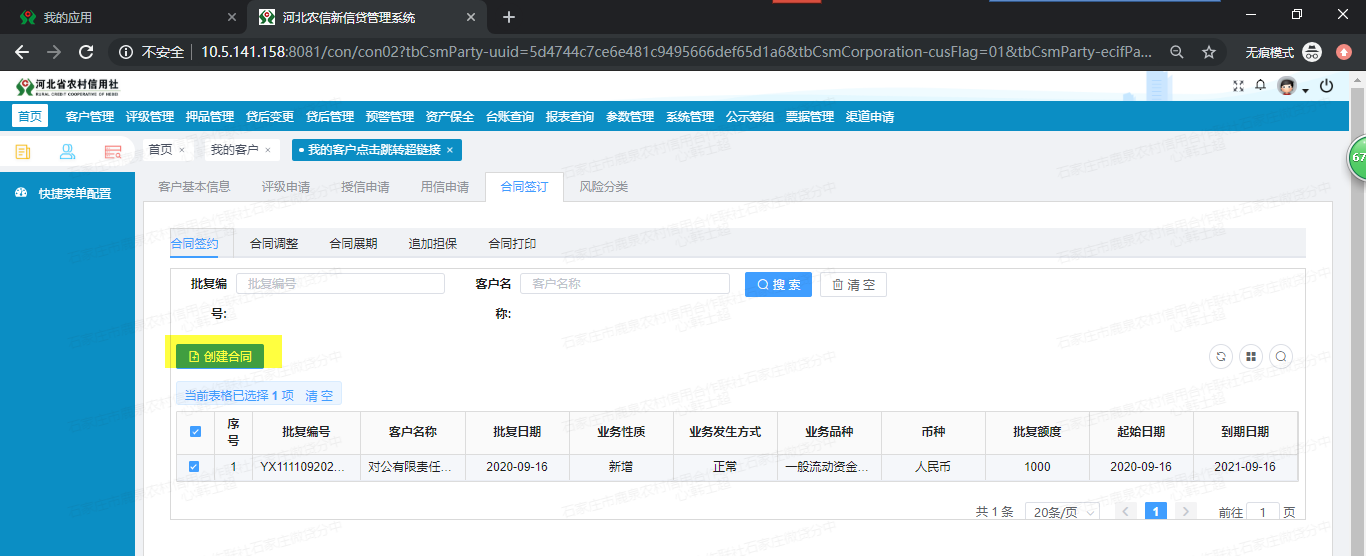Switch to 客户基本信息 tab
The image size is (1366, 556).
coord(195,187)
